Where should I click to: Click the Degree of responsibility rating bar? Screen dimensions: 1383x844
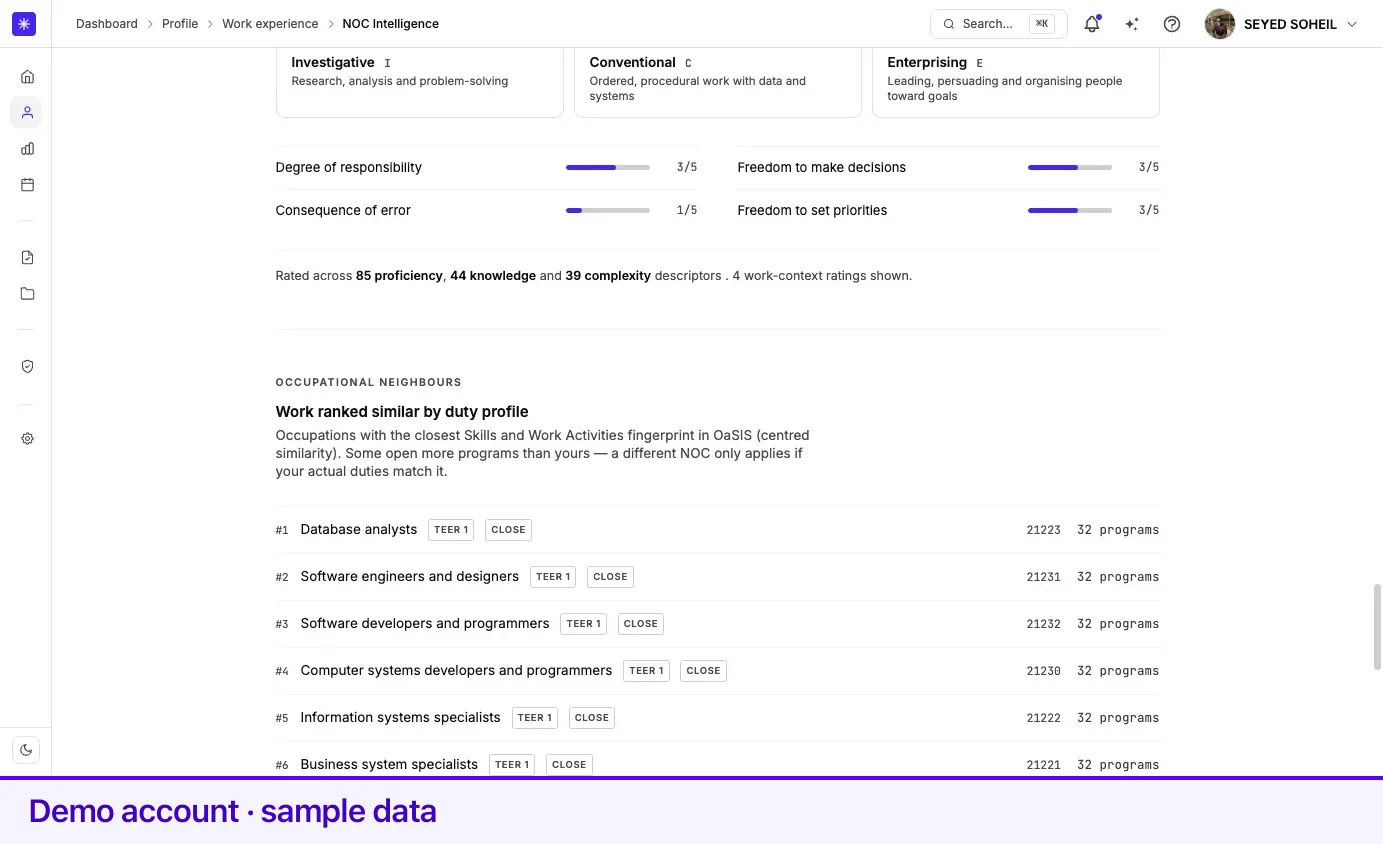click(x=608, y=167)
